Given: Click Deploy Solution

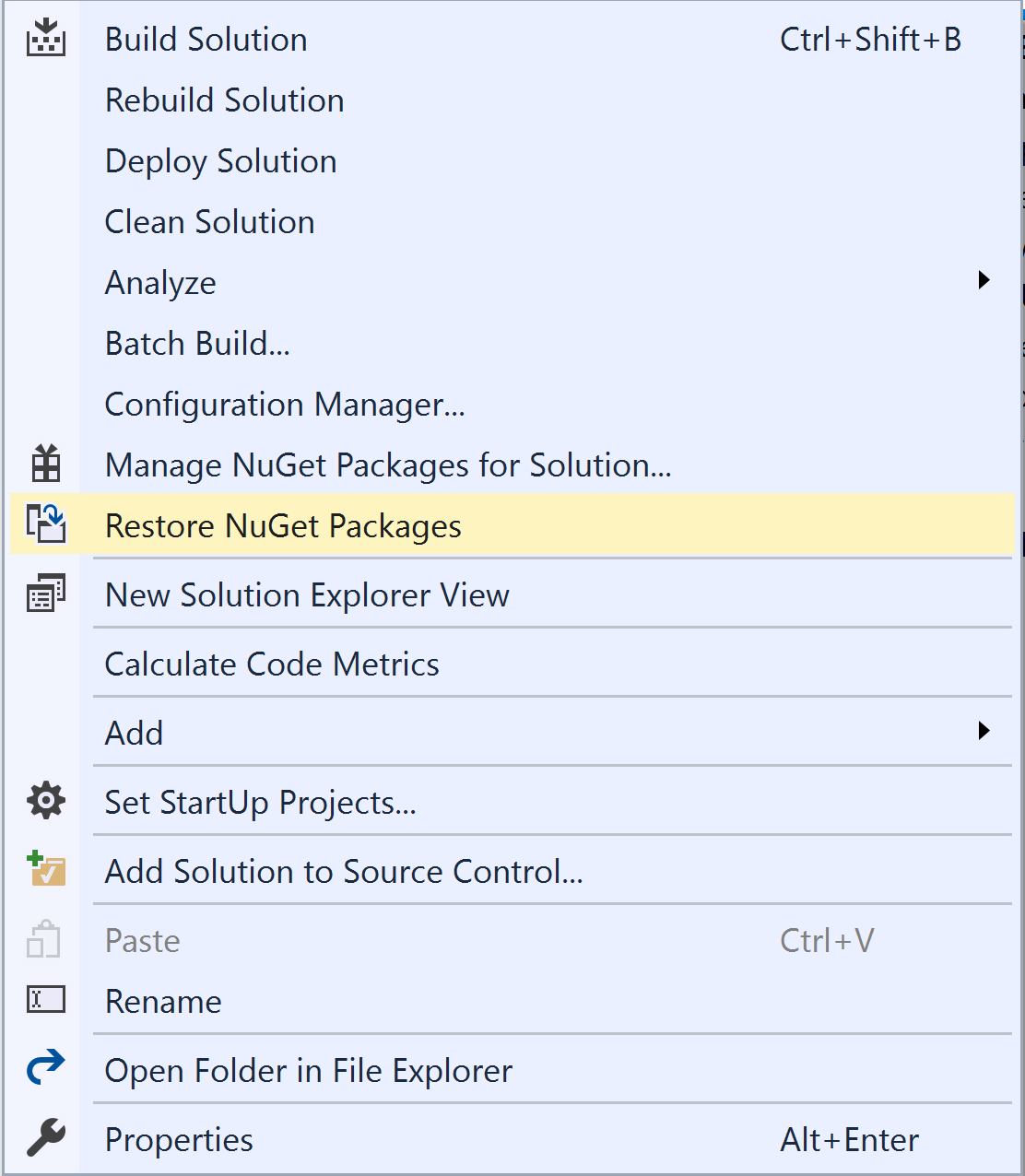Looking at the screenshot, I should (x=220, y=160).
